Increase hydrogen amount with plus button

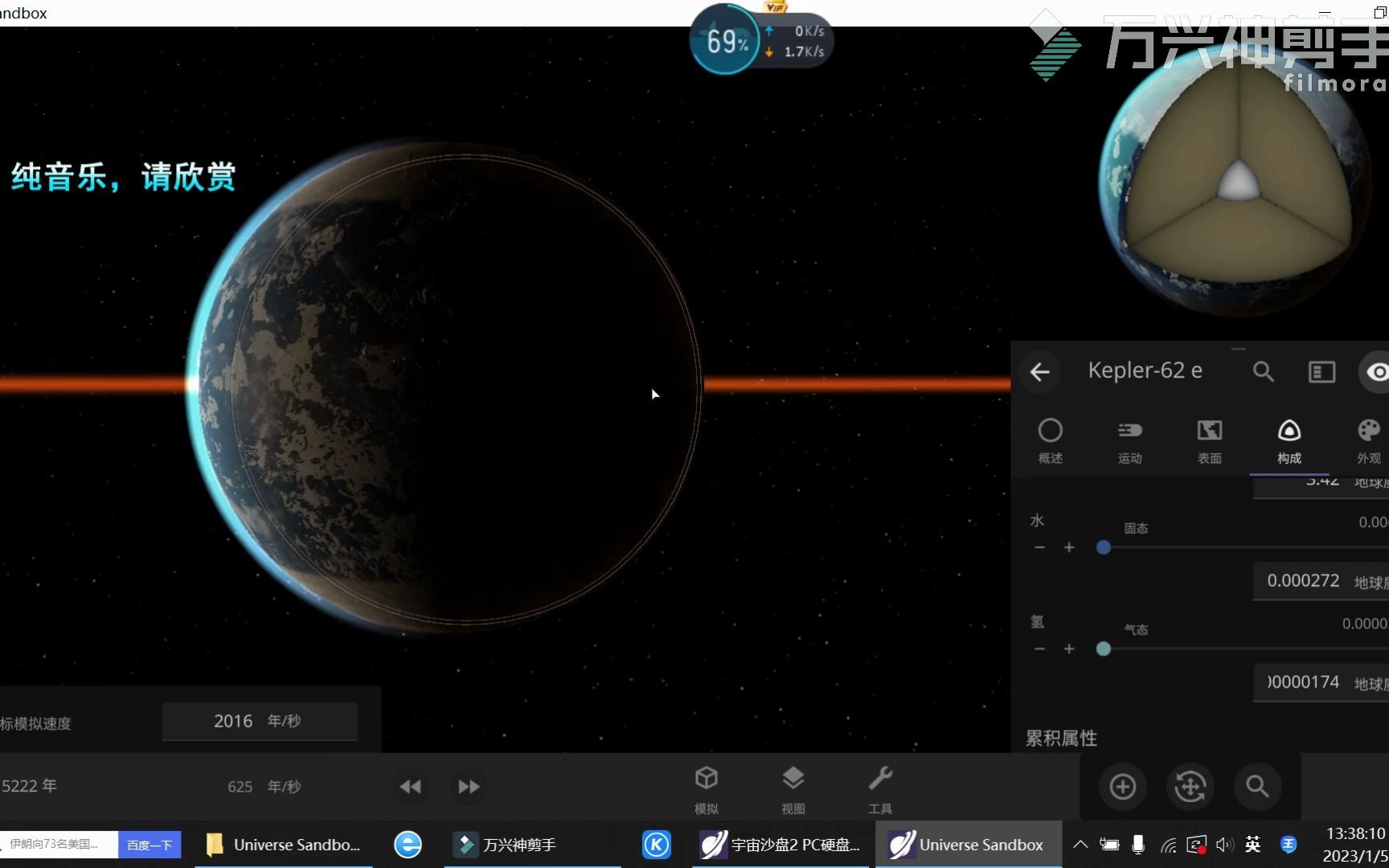(1069, 649)
